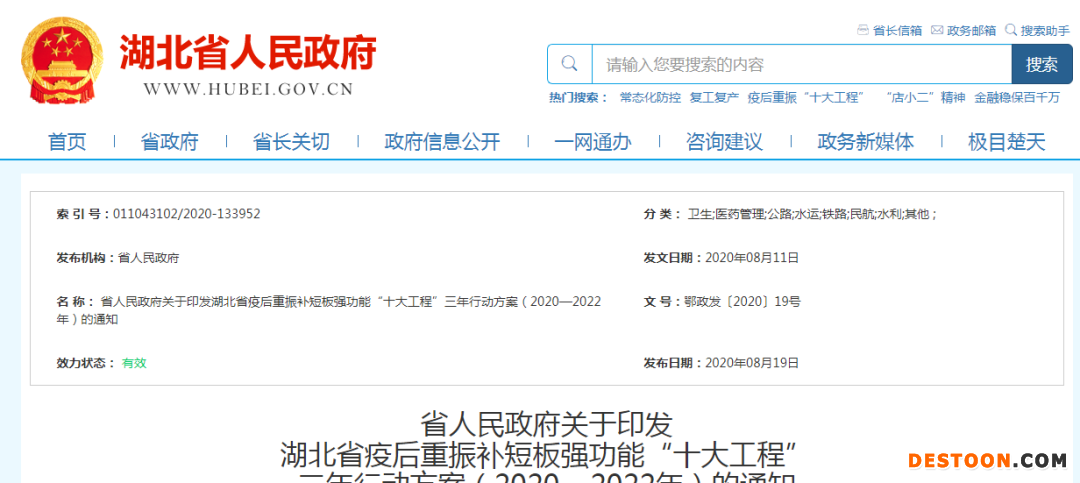
Task: Click the 湖北省人民政府 site title
Action: [248, 52]
